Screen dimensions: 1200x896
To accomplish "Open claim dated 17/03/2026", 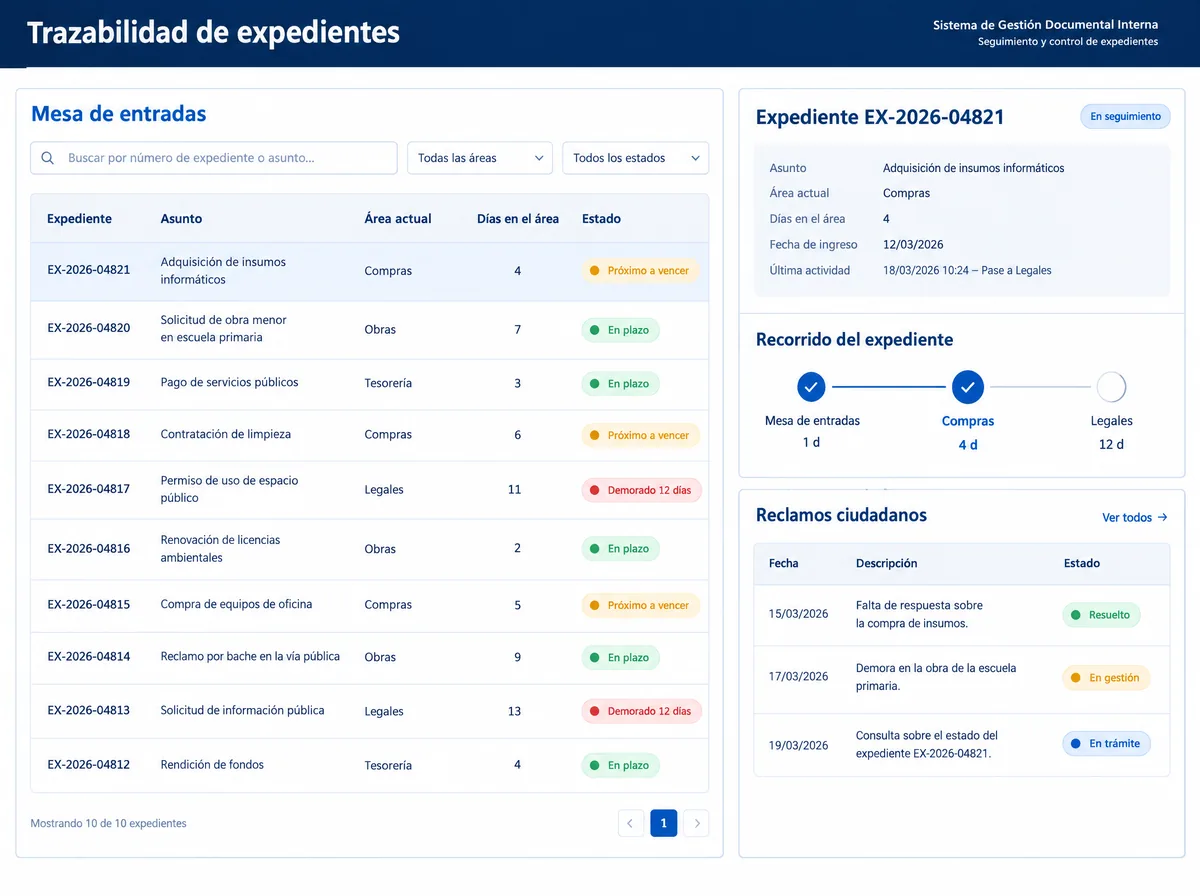I will (961, 678).
